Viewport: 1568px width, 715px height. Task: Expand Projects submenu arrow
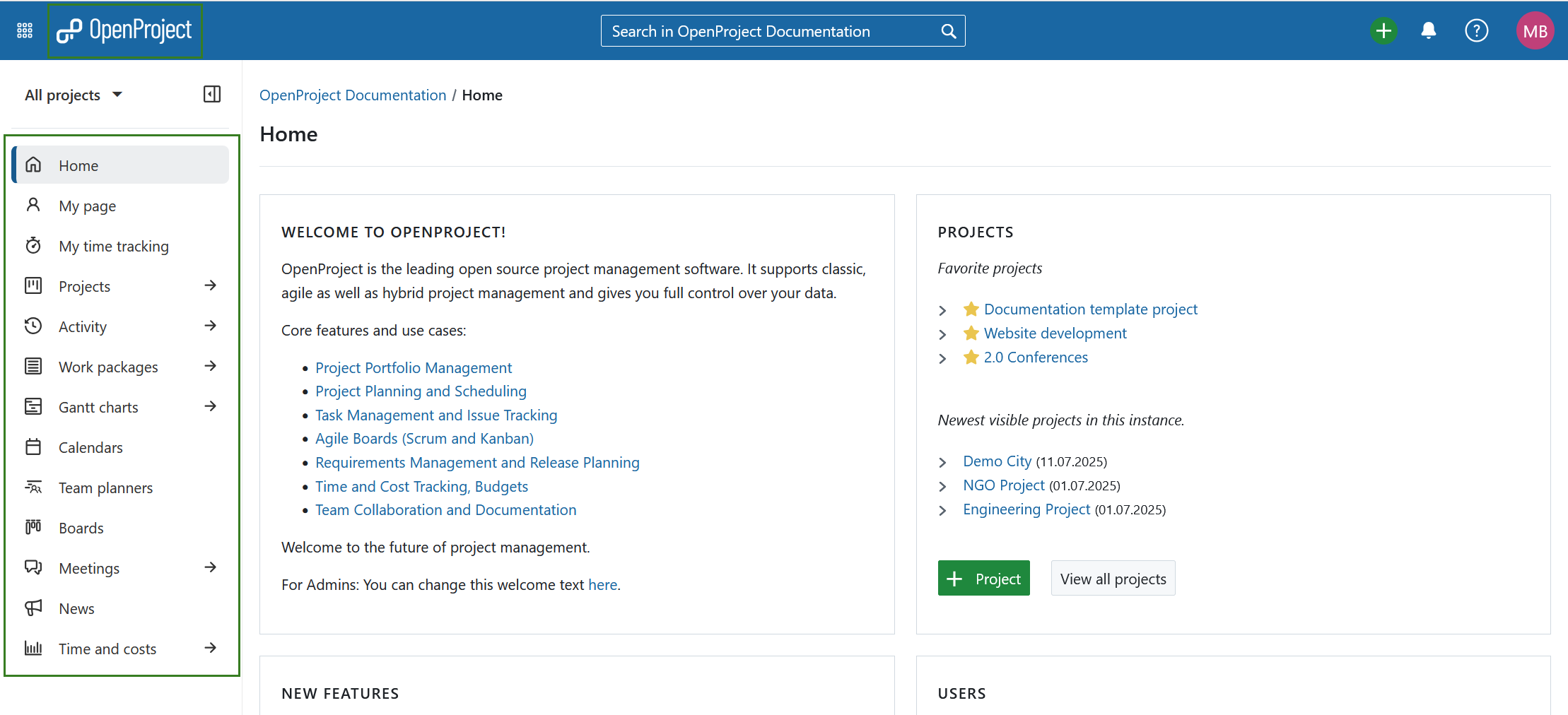[x=210, y=285]
